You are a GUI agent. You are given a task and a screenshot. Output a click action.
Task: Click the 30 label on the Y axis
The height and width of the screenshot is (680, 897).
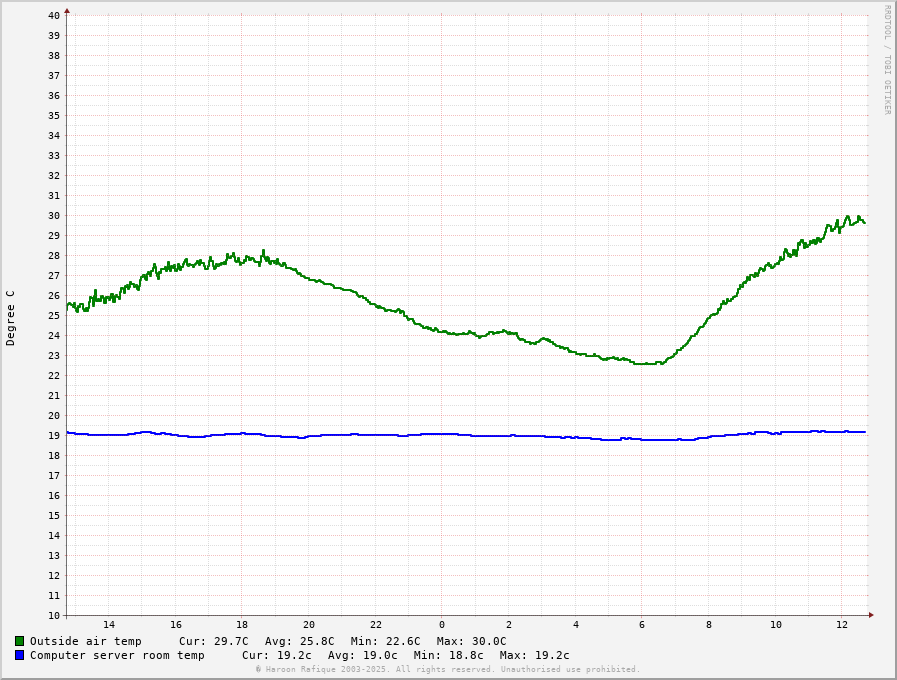click(53, 215)
